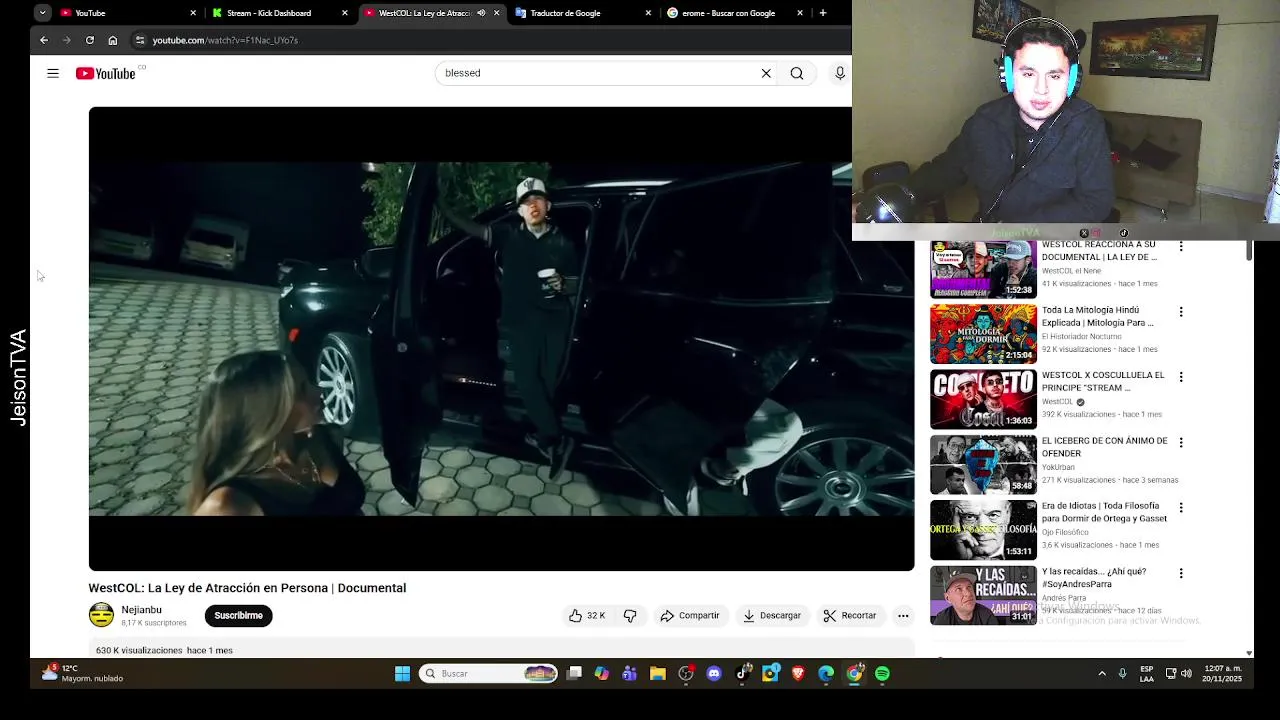The image size is (1280, 720).
Task: Open the browser home page icon
Action: tap(113, 40)
